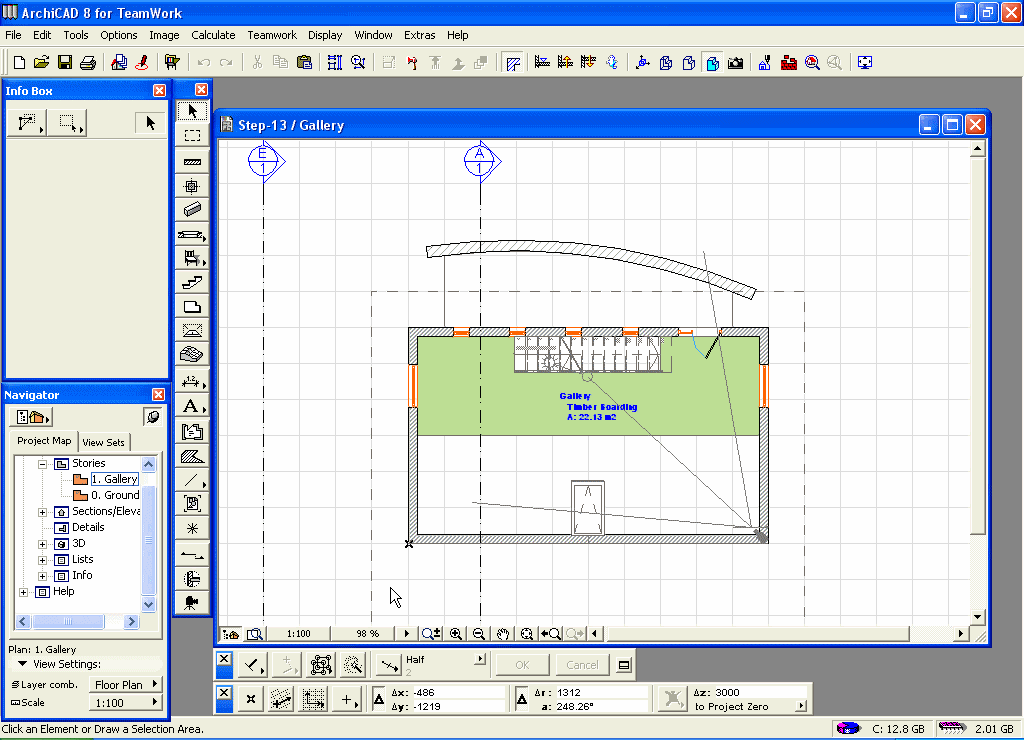Select the Text tool with letter A
The width and height of the screenshot is (1024, 740).
[191, 406]
